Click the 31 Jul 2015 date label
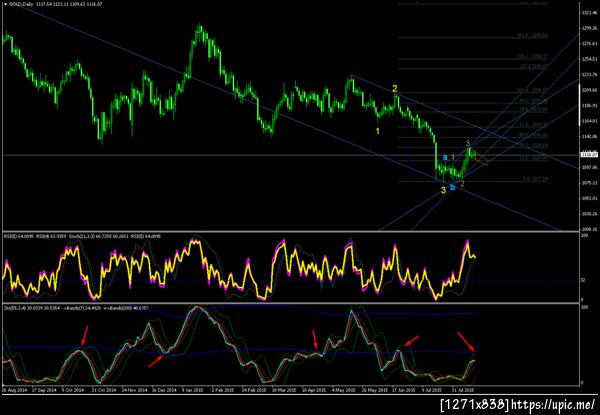The image size is (600, 415). click(465, 390)
